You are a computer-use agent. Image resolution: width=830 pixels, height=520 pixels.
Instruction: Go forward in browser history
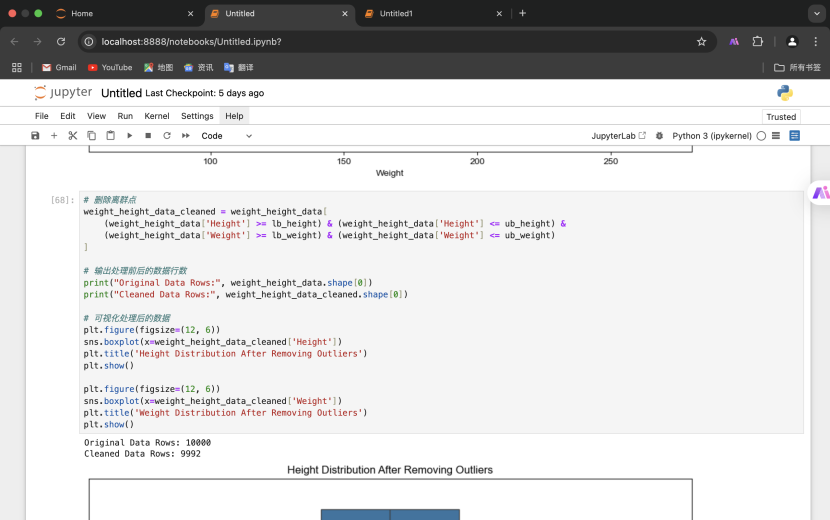coord(37,41)
